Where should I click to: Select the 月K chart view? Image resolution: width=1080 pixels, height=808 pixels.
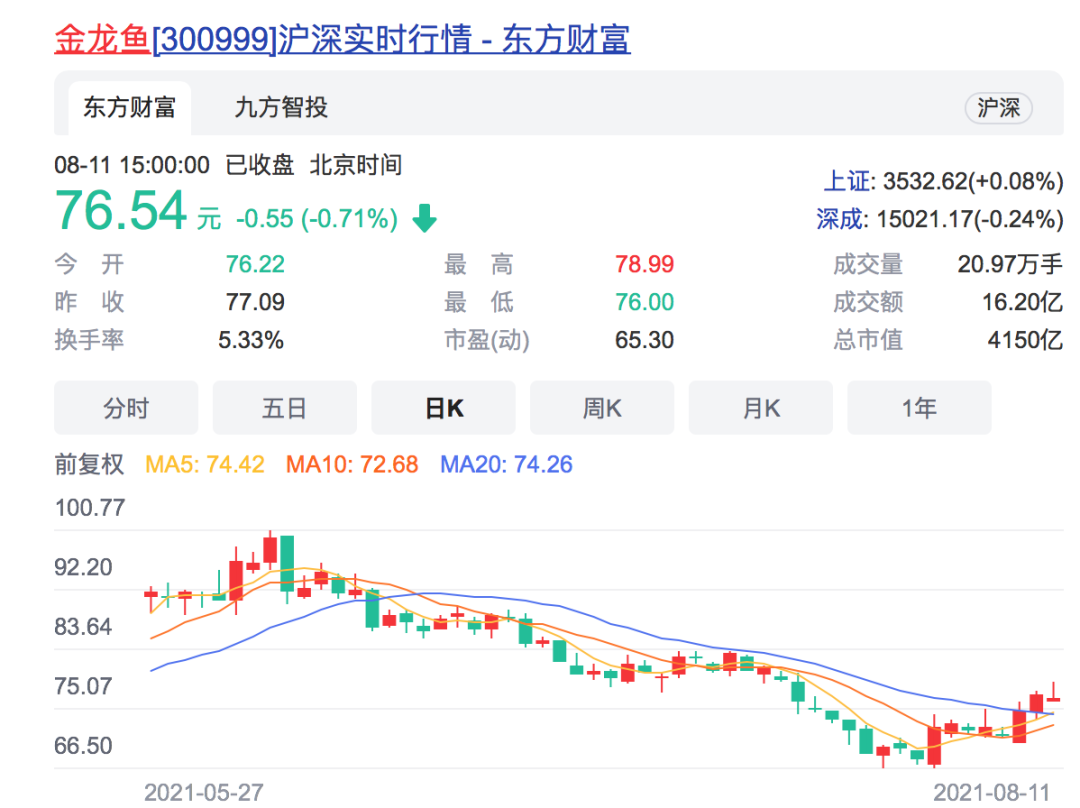[761, 408]
